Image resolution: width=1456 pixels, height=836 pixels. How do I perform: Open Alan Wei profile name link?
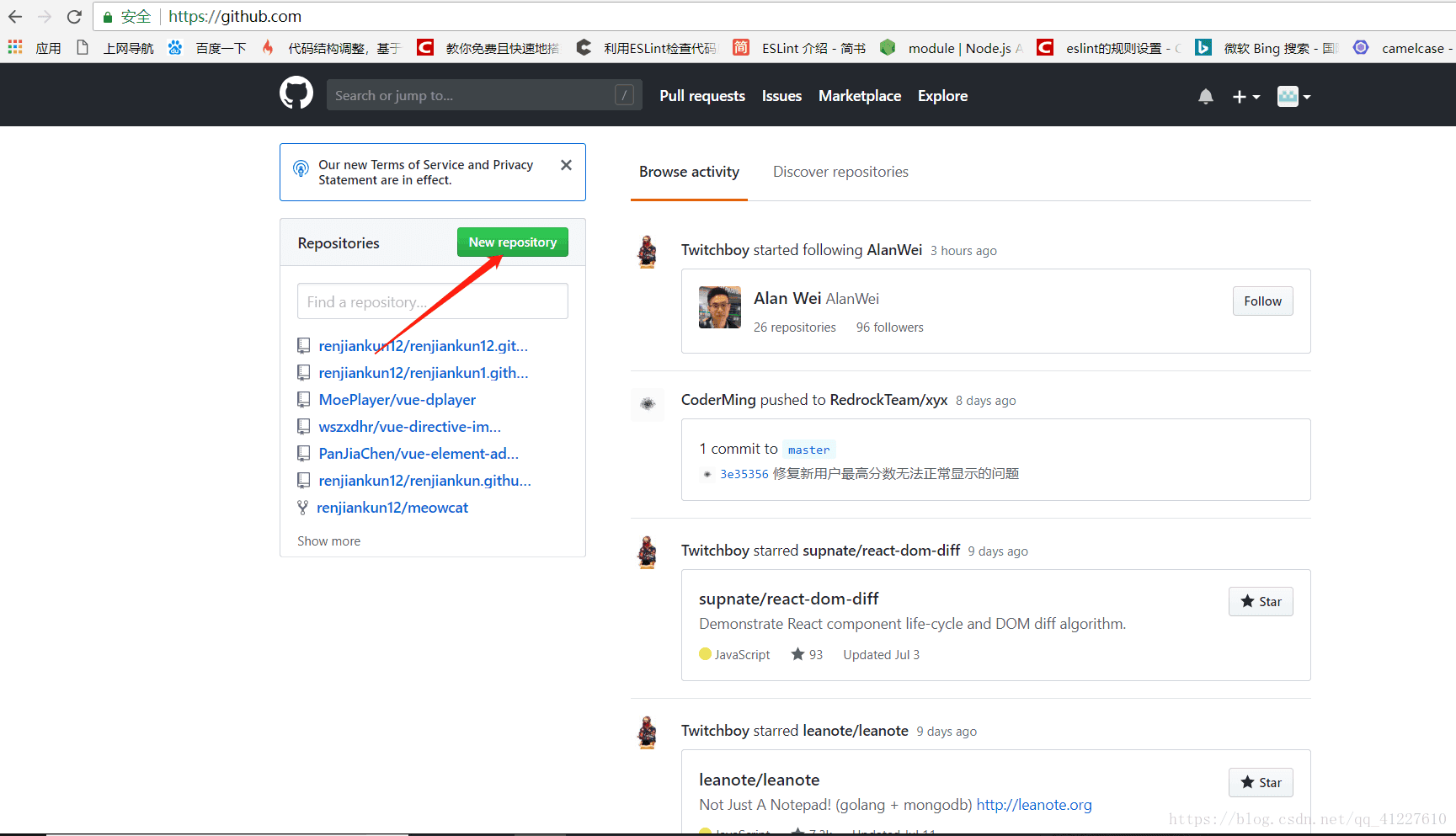click(x=787, y=299)
